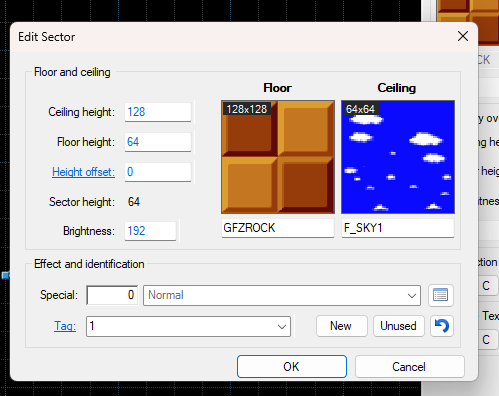Focus the Height offset input field
This screenshot has height=396, width=499.
tap(158, 172)
